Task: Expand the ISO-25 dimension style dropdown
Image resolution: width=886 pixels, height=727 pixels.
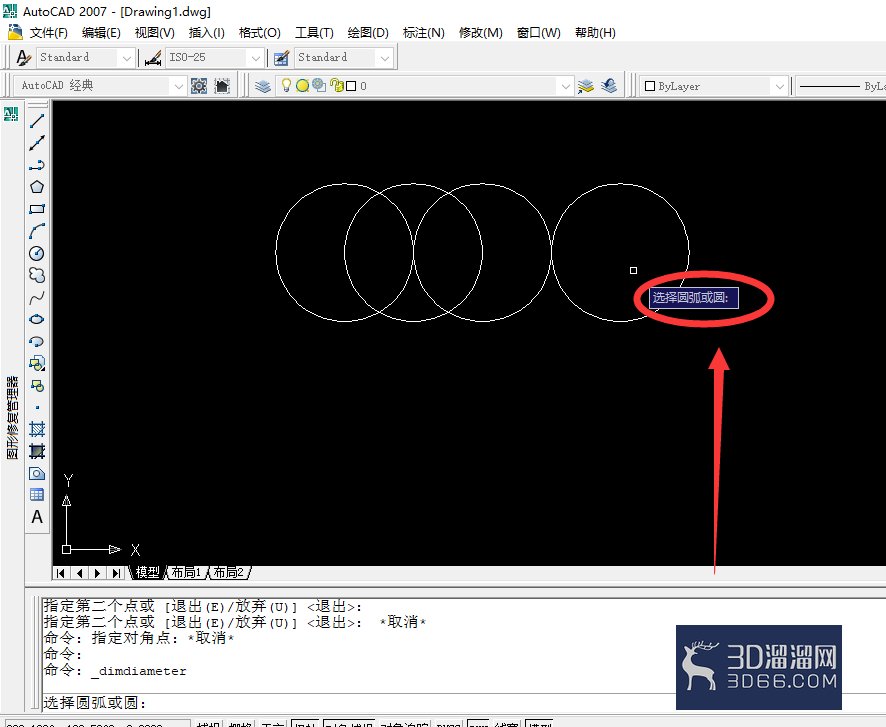Action: coord(255,58)
